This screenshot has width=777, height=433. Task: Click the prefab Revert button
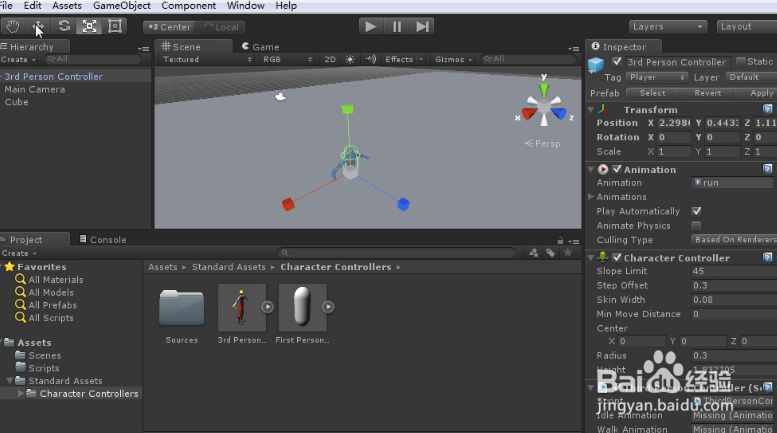click(x=707, y=93)
